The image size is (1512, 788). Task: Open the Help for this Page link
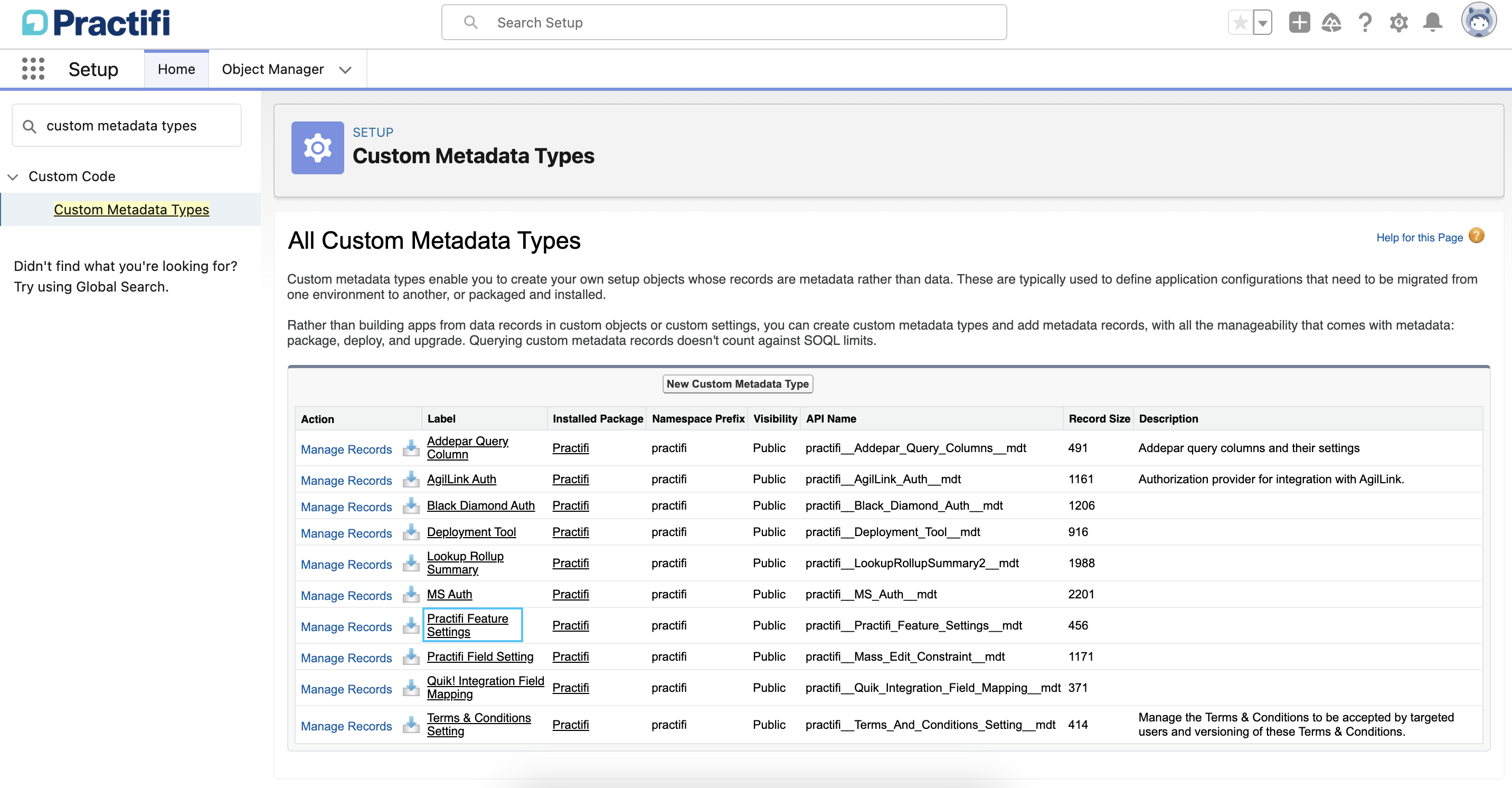(1419, 237)
